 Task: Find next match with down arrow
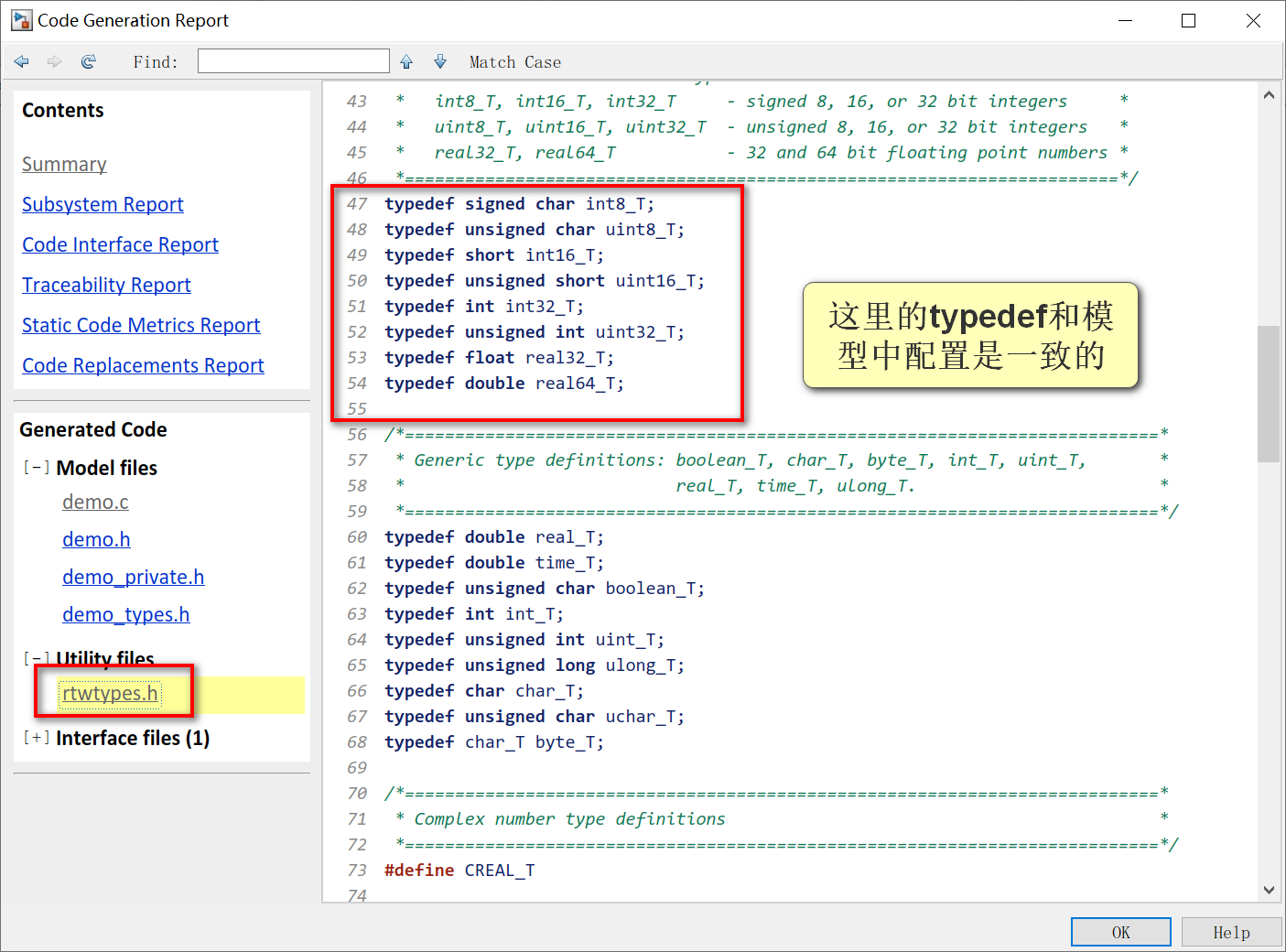pos(440,61)
